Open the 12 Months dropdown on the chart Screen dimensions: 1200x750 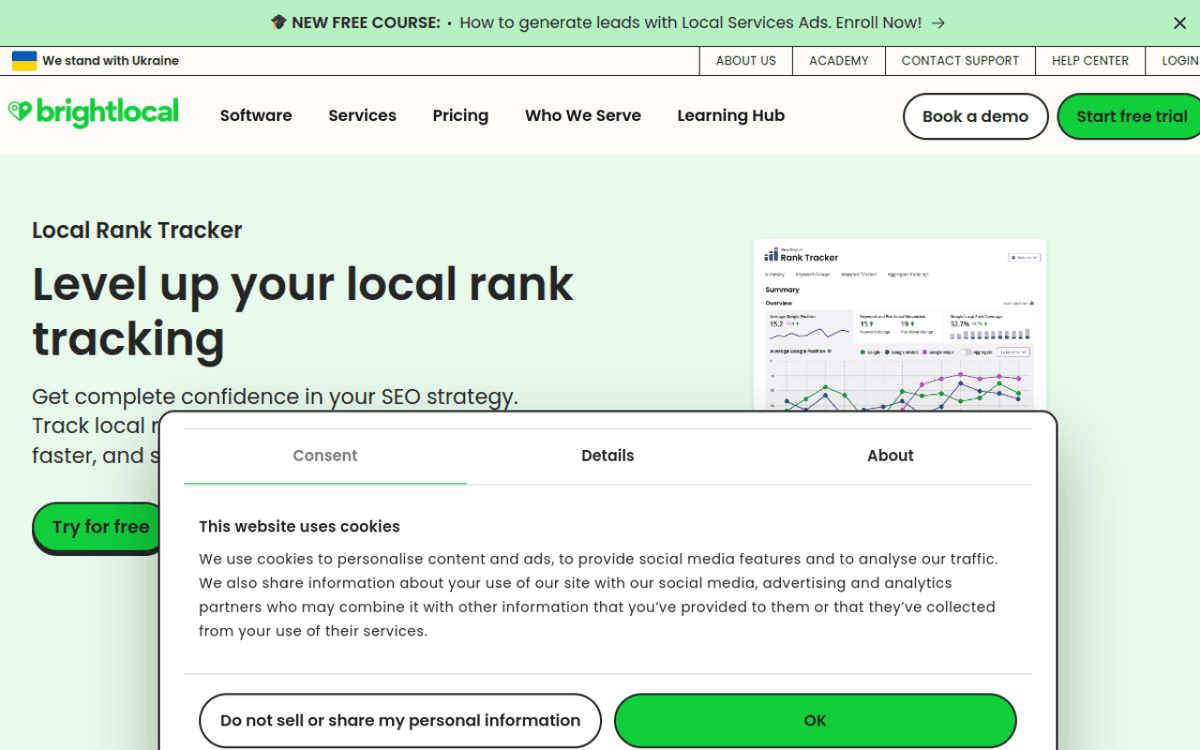[1013, 352]
